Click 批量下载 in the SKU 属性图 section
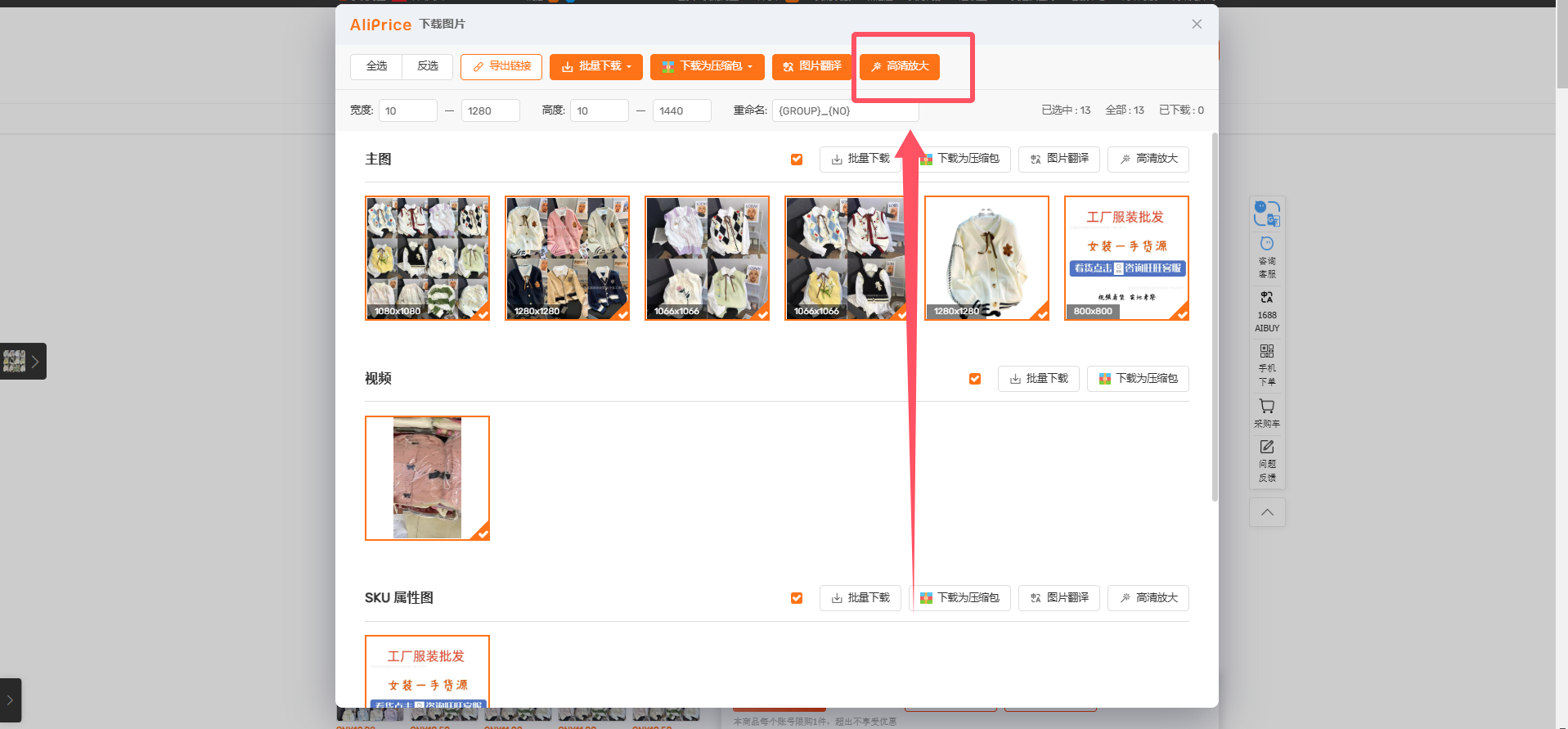Image resolution: width=1568 pixels, height=729 pixels. coord(860,598)
